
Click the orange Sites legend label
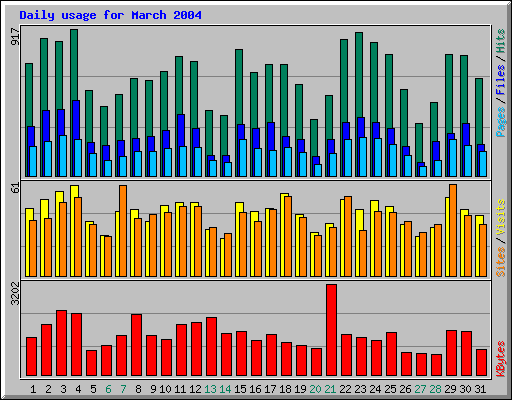[x=501, y=262]
